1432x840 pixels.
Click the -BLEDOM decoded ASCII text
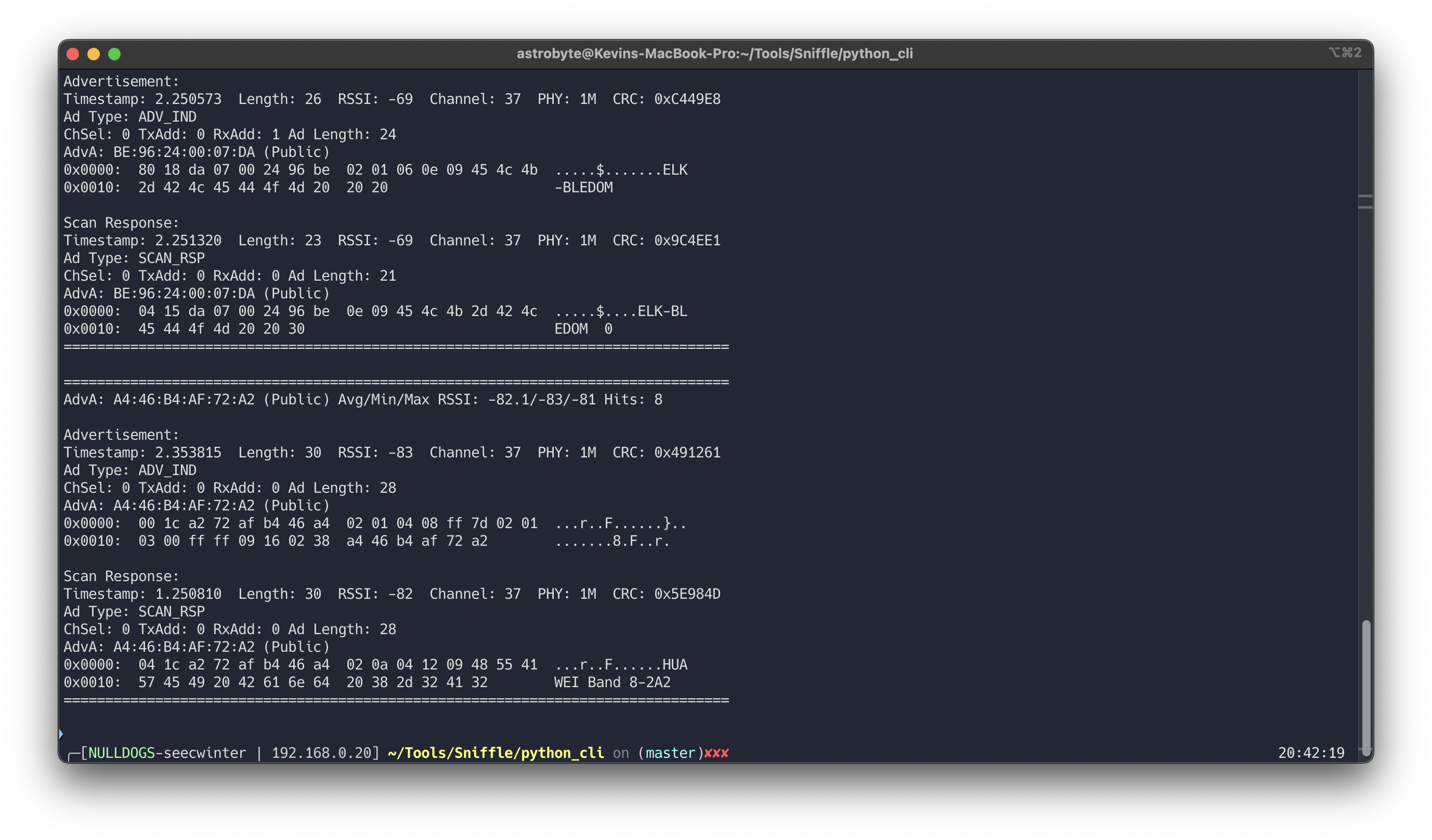coord(583,188)
